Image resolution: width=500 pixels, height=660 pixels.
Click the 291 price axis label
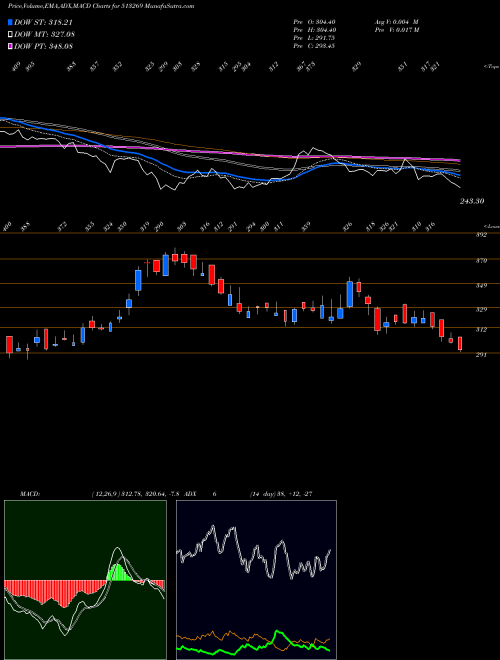tap(481, 355)
